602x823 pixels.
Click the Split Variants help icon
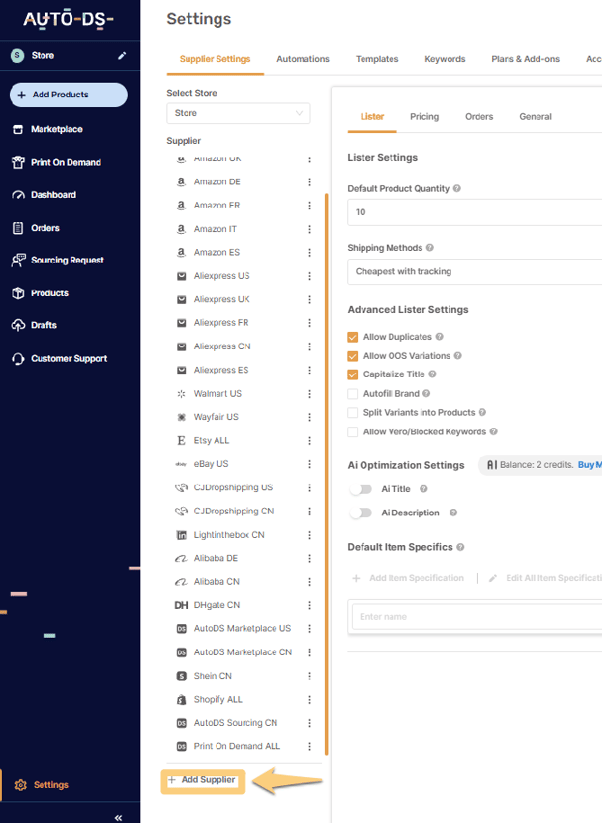click(482, 413)
